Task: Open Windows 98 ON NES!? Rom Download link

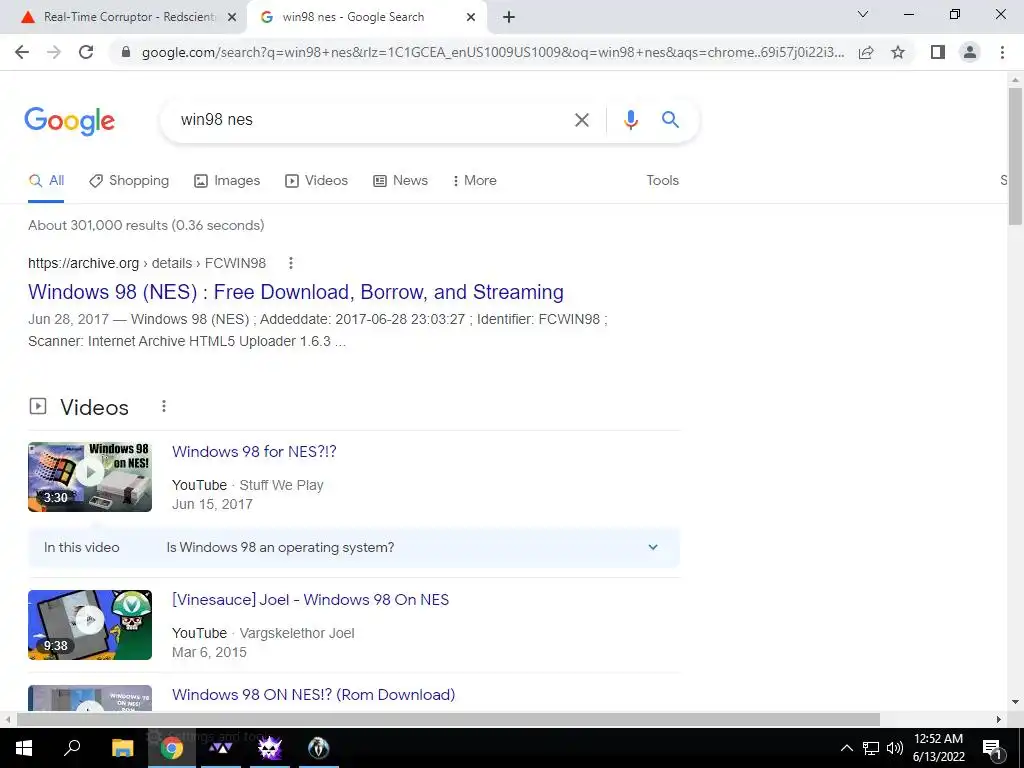Action: tap(313, 694)
